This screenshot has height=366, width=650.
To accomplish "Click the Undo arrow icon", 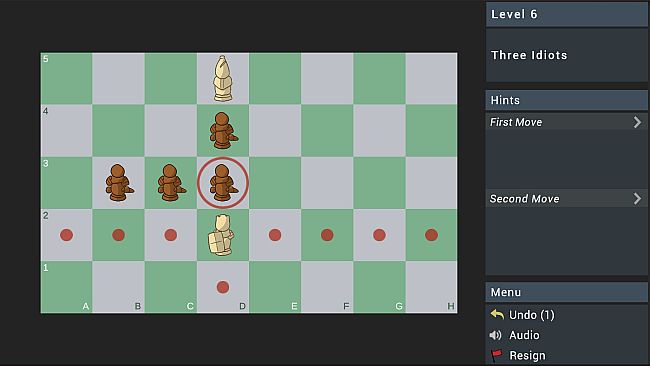I will [497, 315].
